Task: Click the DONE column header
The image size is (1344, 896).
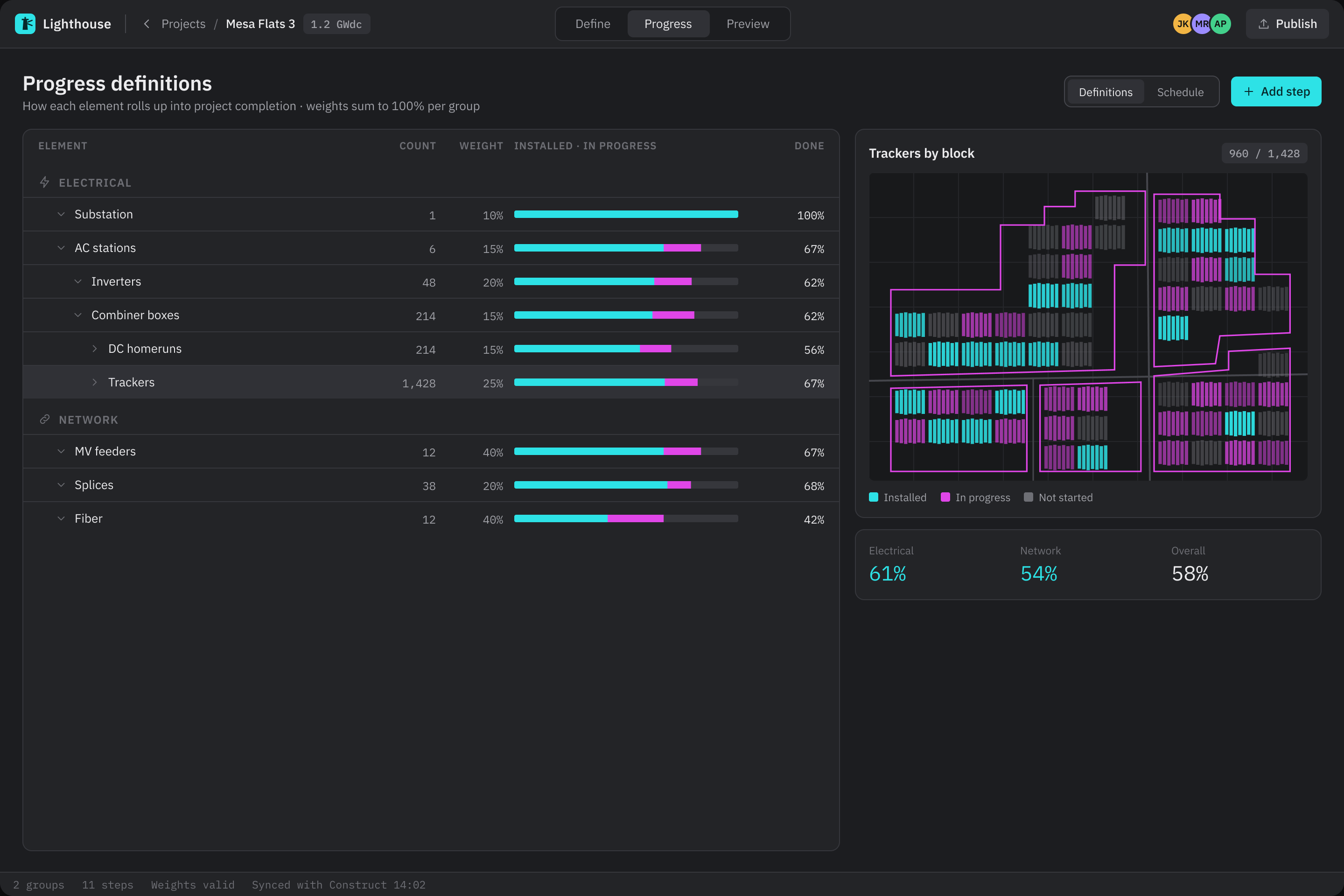Action: (x=809, y=146)
